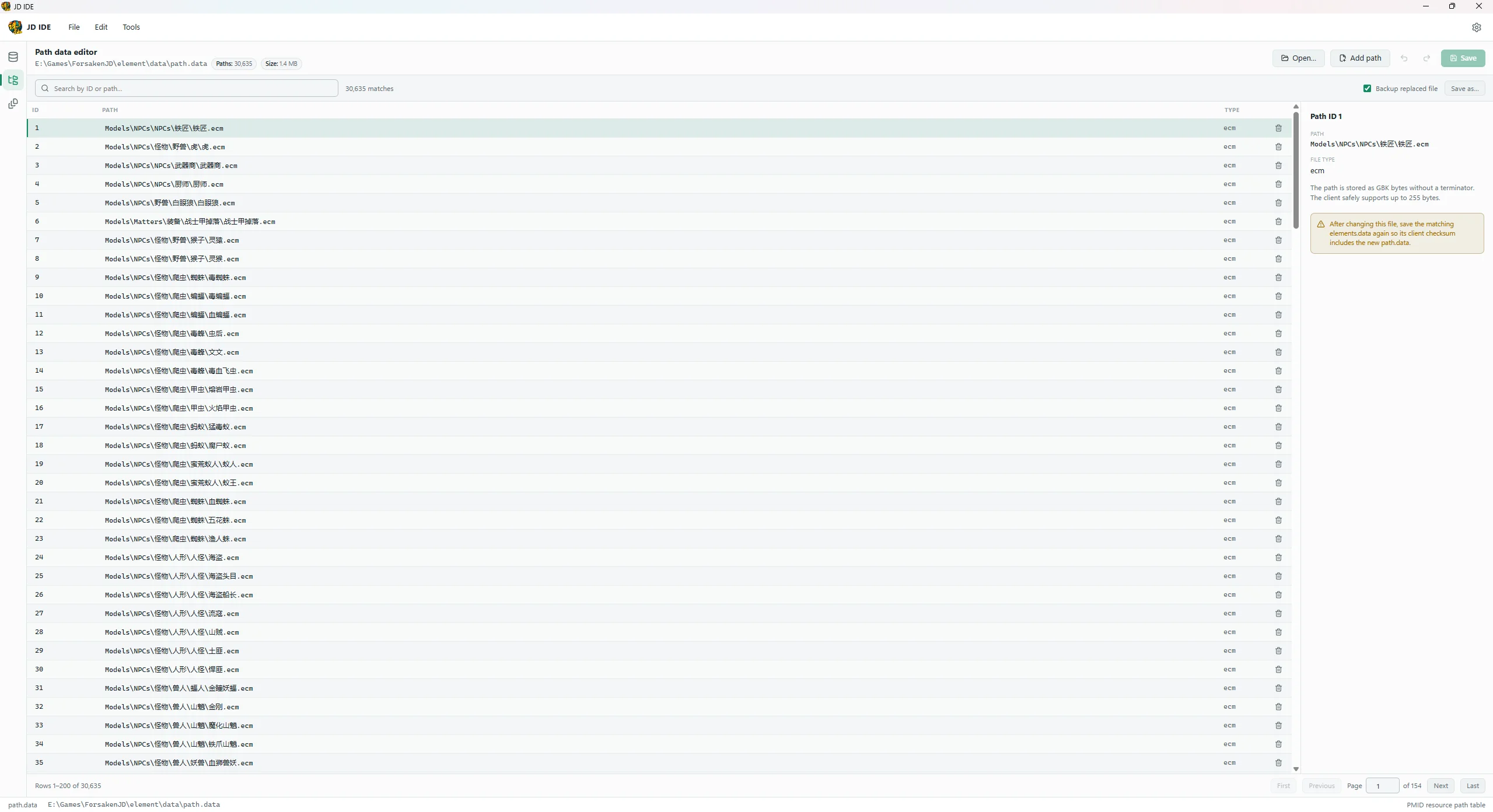Delete path row 24 trash icon
1493x812 pixels.
tap(1278, 558)
